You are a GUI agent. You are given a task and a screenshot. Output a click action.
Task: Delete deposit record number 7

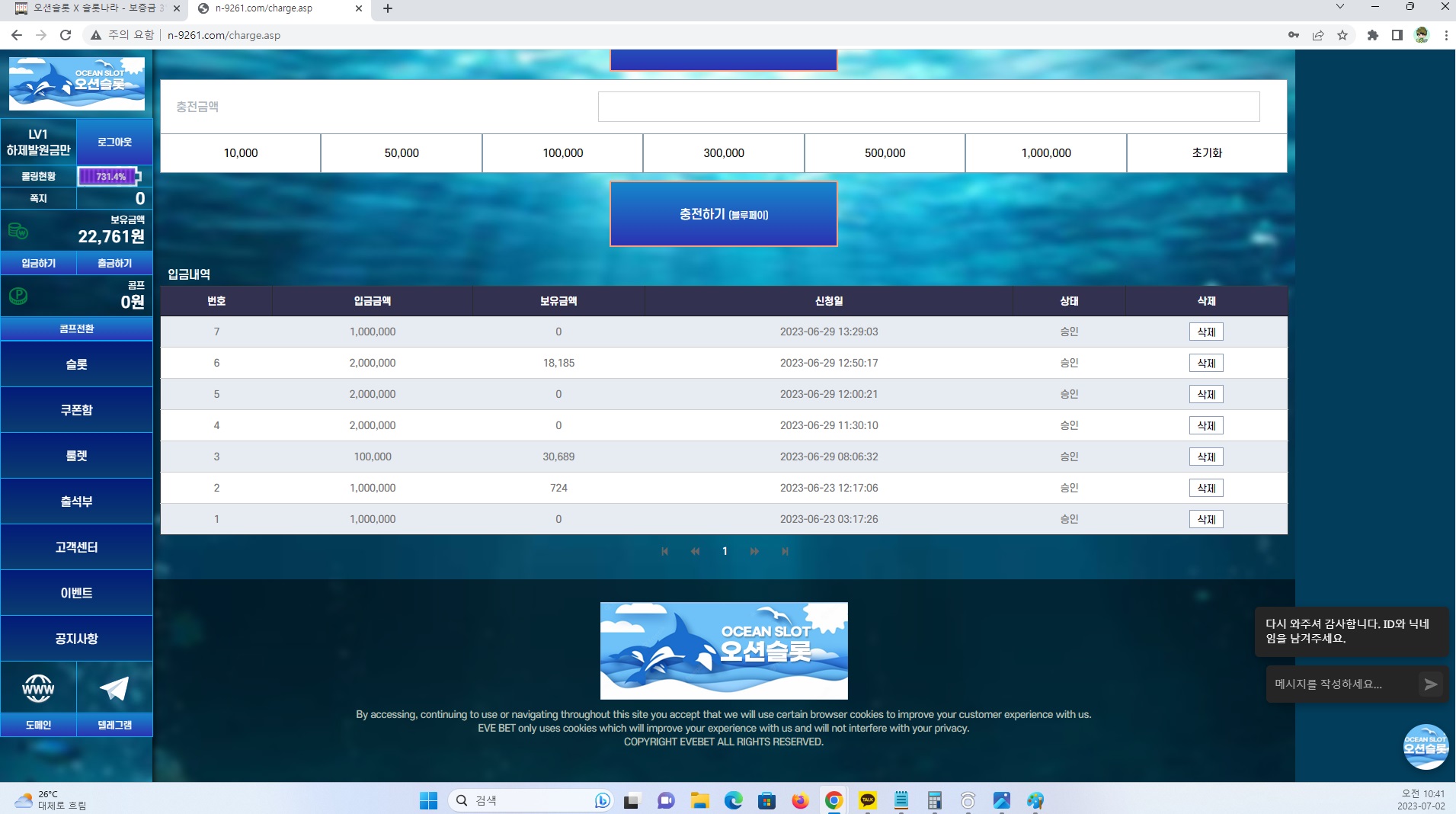click(1206, 332)
